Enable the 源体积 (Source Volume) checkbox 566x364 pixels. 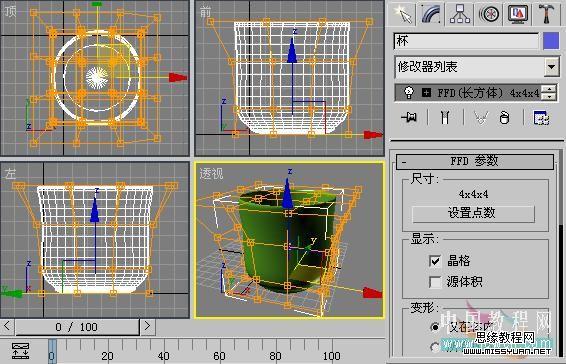435,282
